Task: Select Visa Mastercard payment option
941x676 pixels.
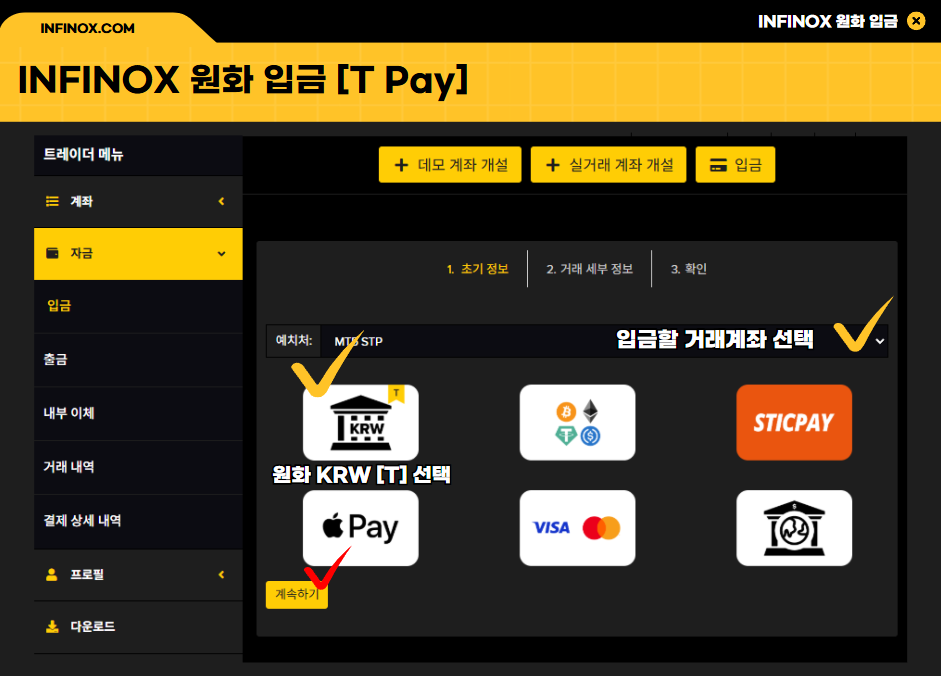Action: pyautogui.click(x=577, y=528)
